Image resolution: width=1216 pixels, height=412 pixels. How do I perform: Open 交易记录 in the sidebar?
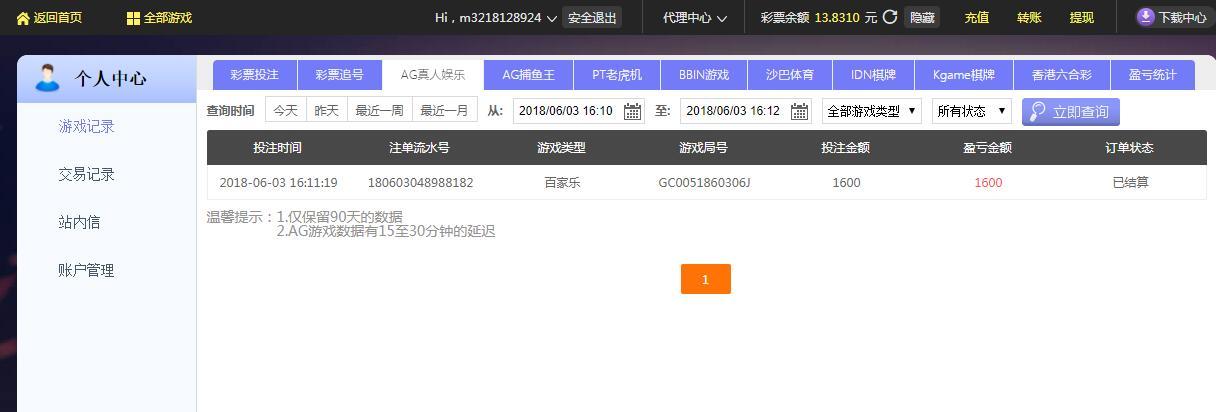point(87,175)
